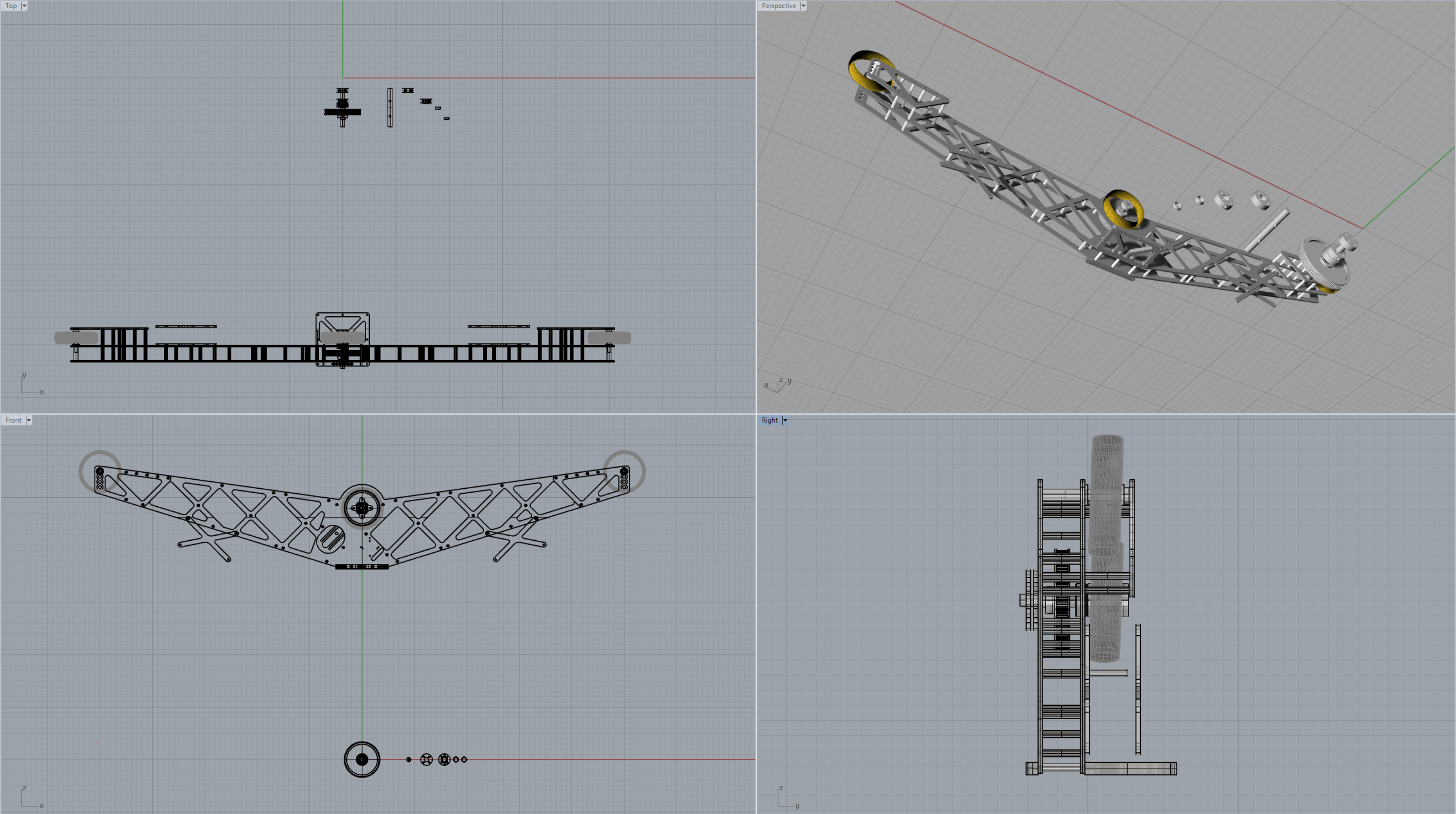1456x814 pixels.
Task: Open the Perspective viewport dropdown arrow
Action: click(803, 5)
